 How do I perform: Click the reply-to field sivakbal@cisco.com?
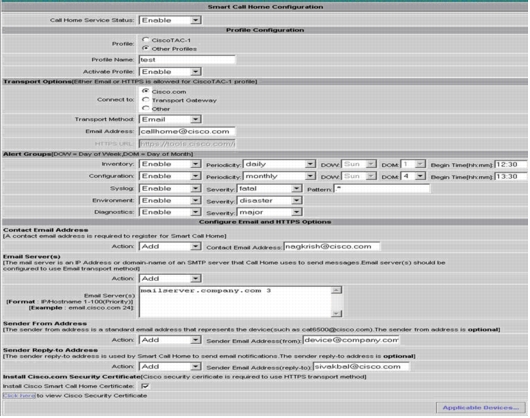[361, 367]
